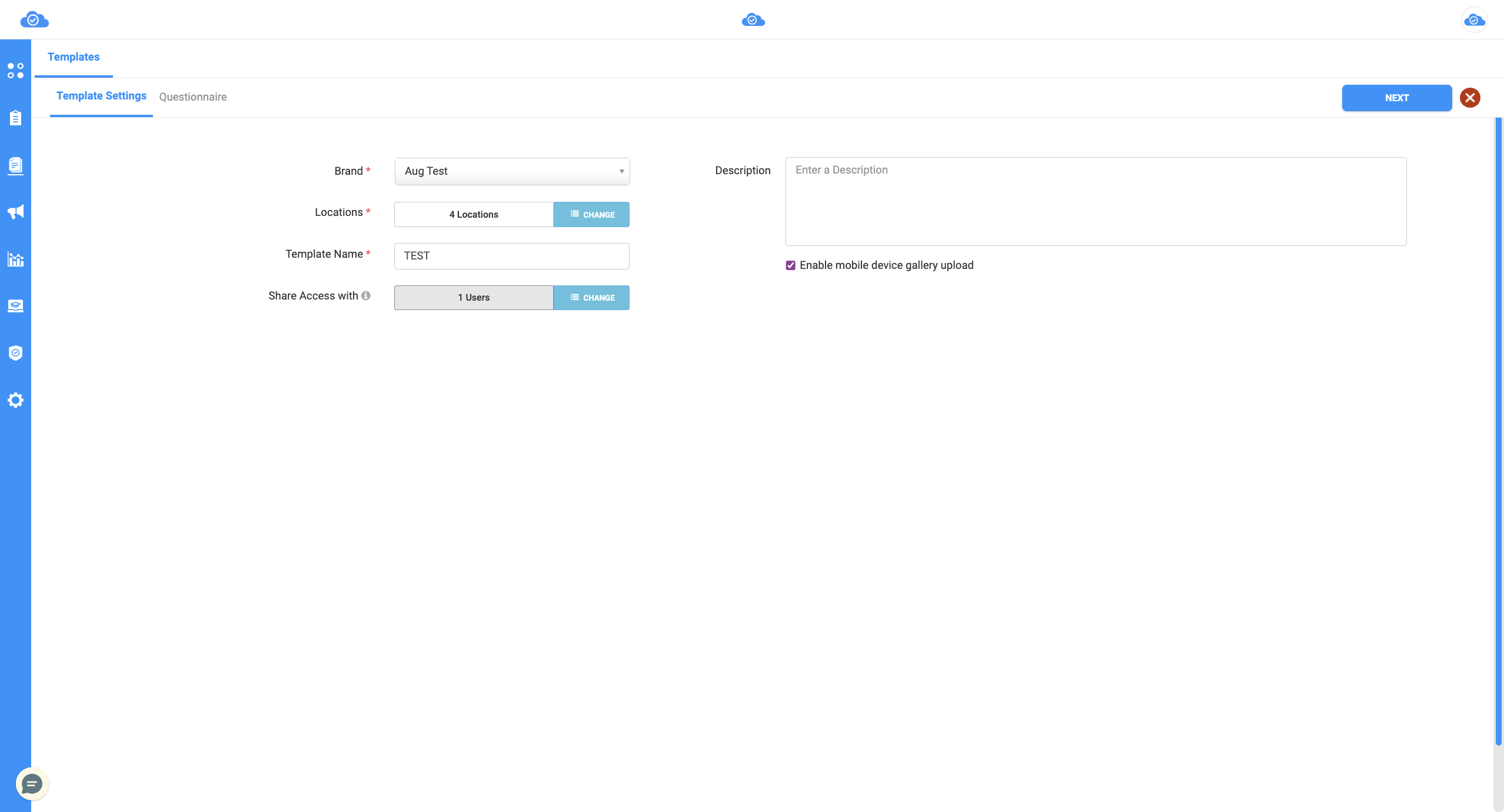
Task: Click CHANGE button for Share Access with
Action: click(x=592, y=298)
